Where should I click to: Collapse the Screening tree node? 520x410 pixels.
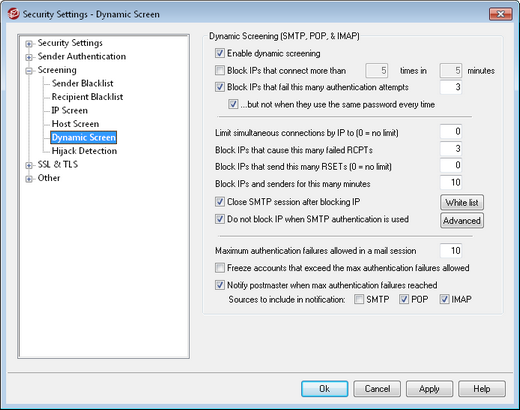click(29, 71)
